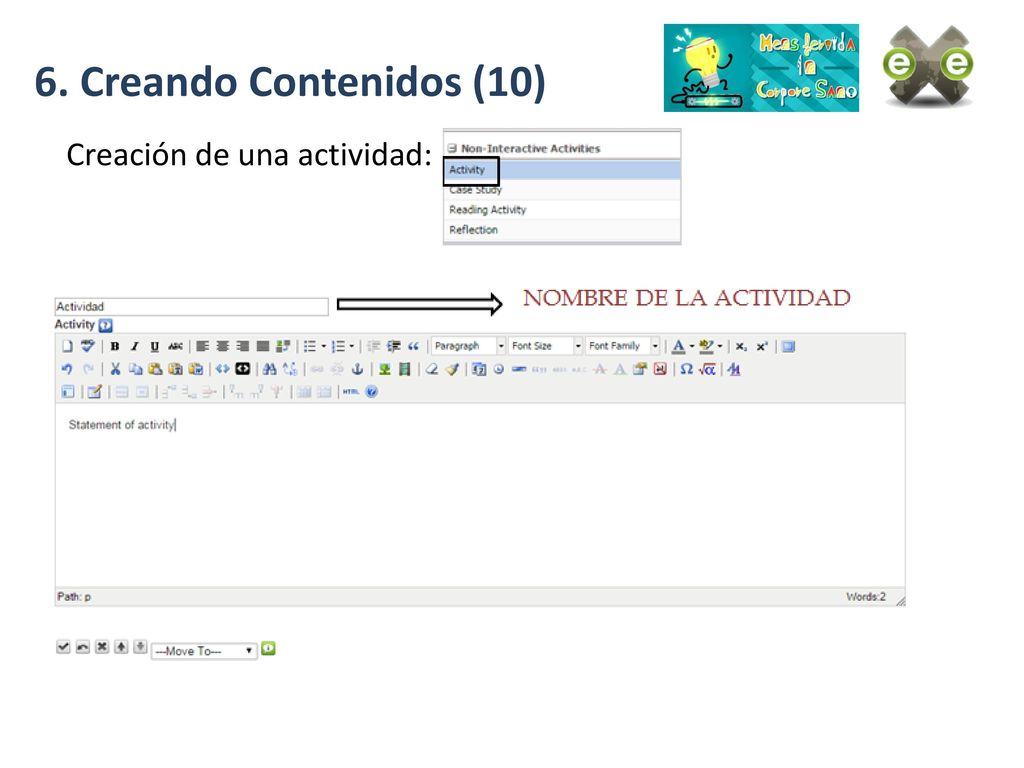Paste from Word

(195, 369)
